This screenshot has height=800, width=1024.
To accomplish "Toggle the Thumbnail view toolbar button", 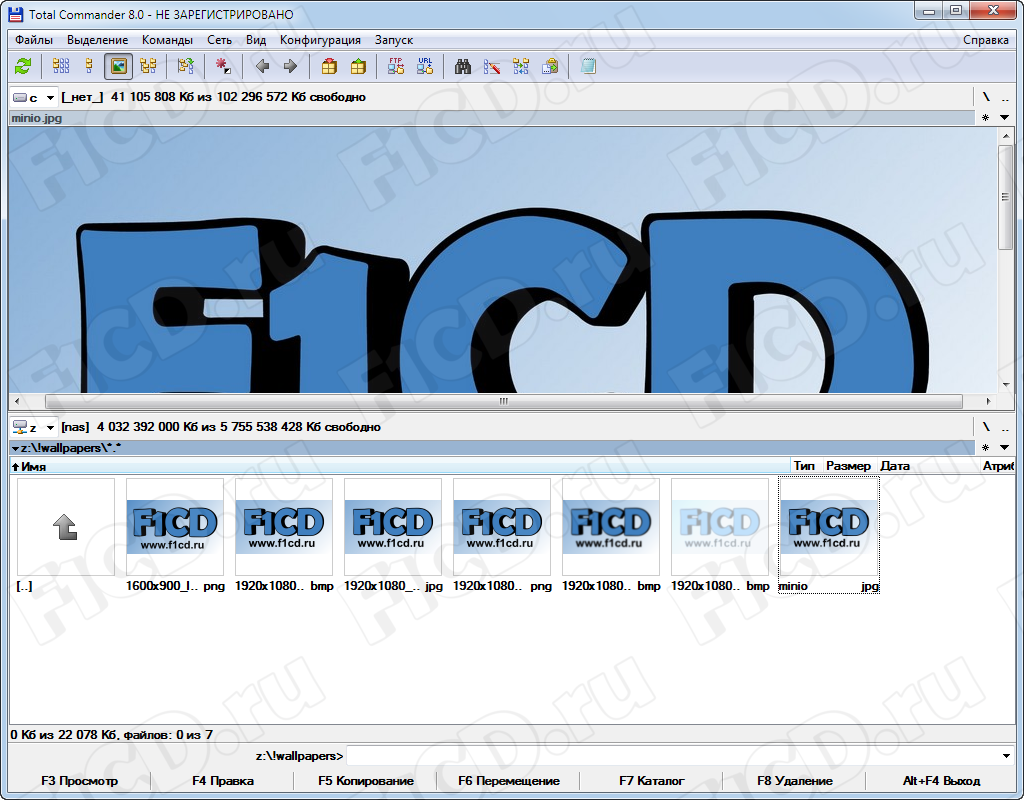I will click(x=118, y=66).
